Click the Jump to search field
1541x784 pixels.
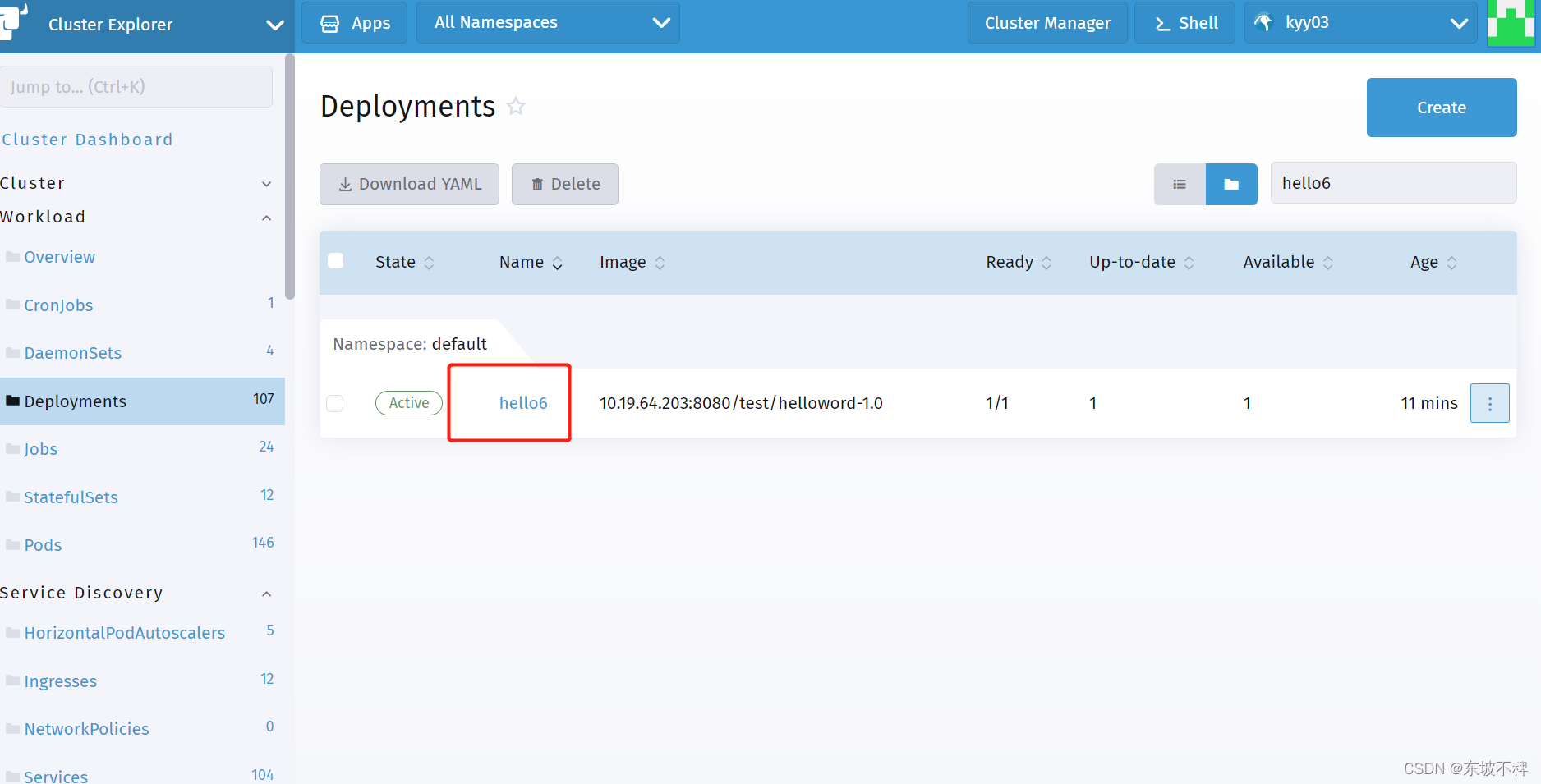[136, 87]
